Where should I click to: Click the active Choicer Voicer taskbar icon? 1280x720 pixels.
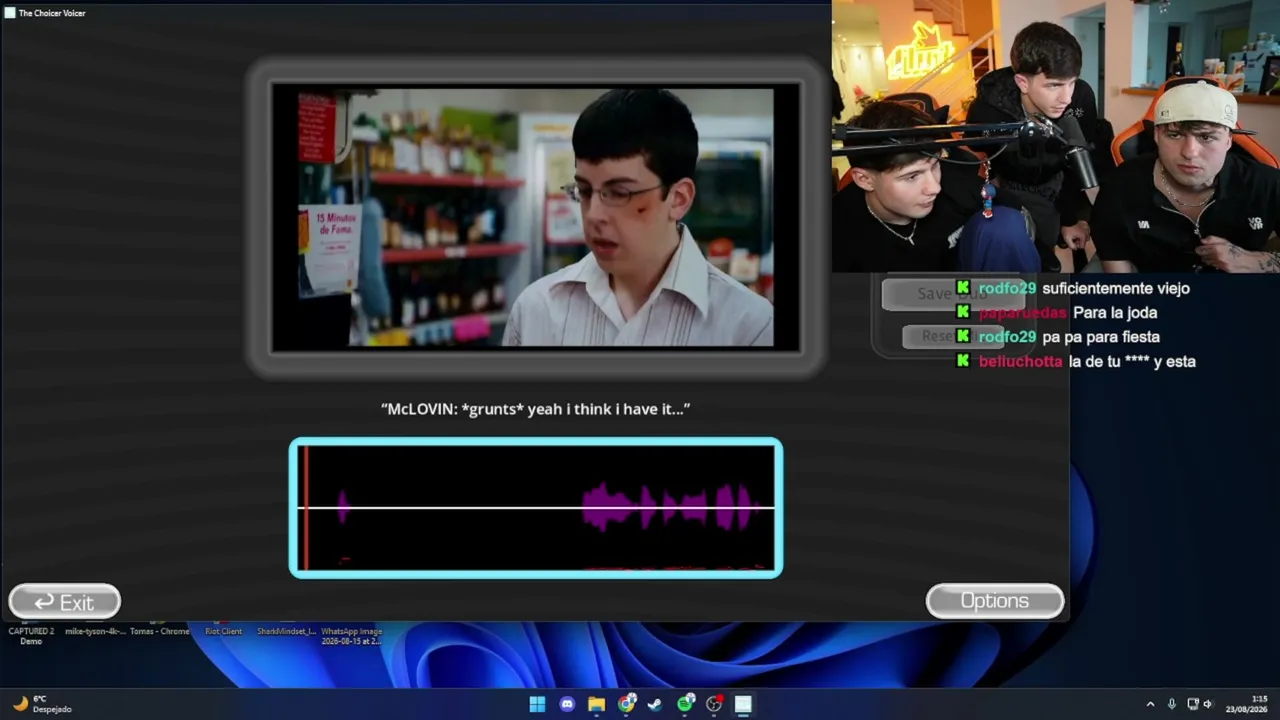743,704
